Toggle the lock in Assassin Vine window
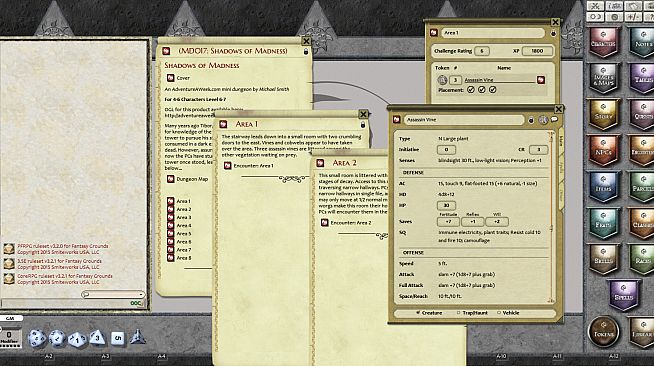The image size is (654, 366). click(x=531, y=120)
